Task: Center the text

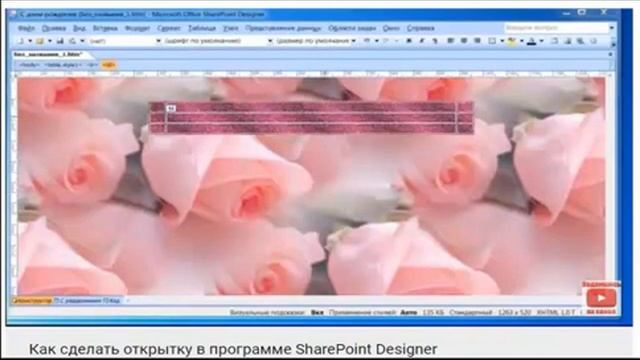Action: point(464,41)
